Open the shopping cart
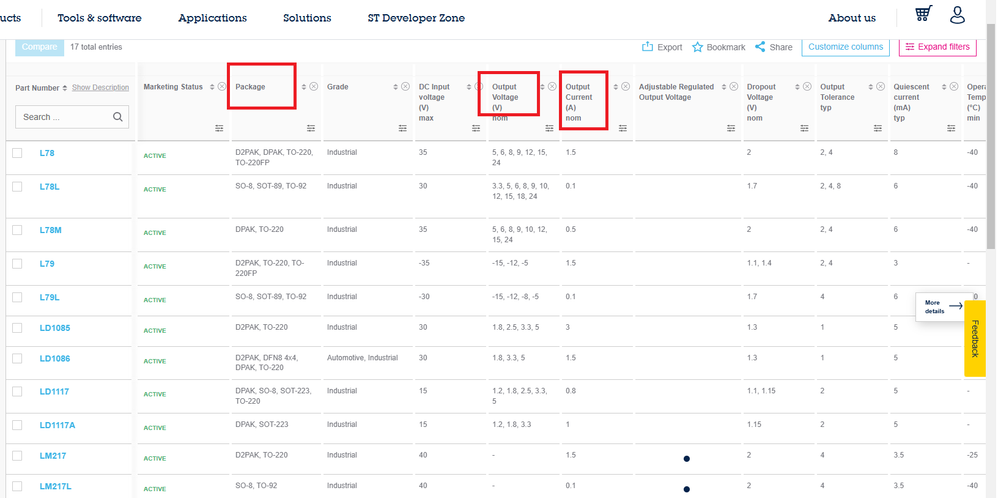The width and height of the screenshot is (998, 498). coord(923,14)
